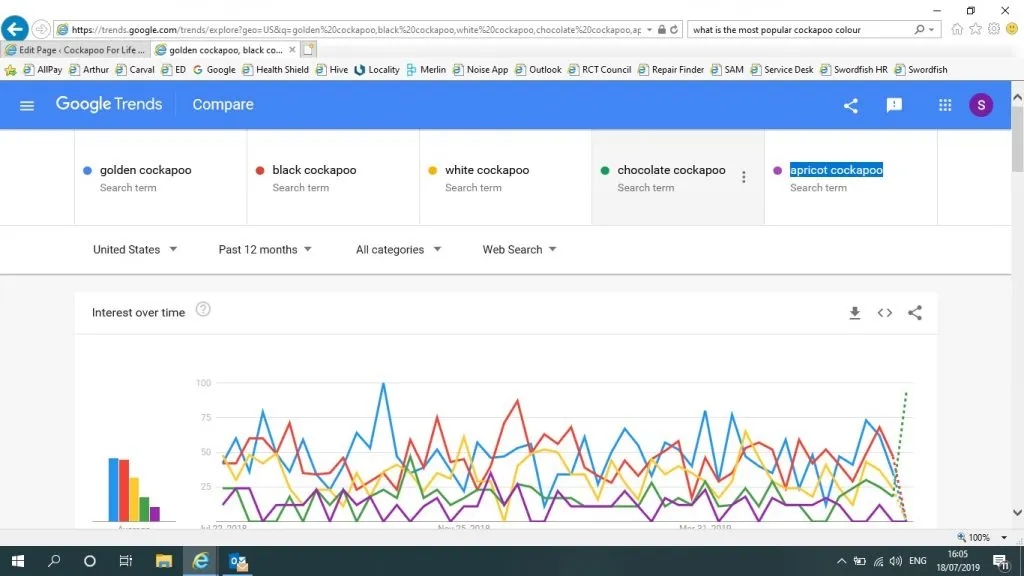Switch to the Edit Page Cockapoo tab
This screenshot has width=1024, height=576.
76,49
